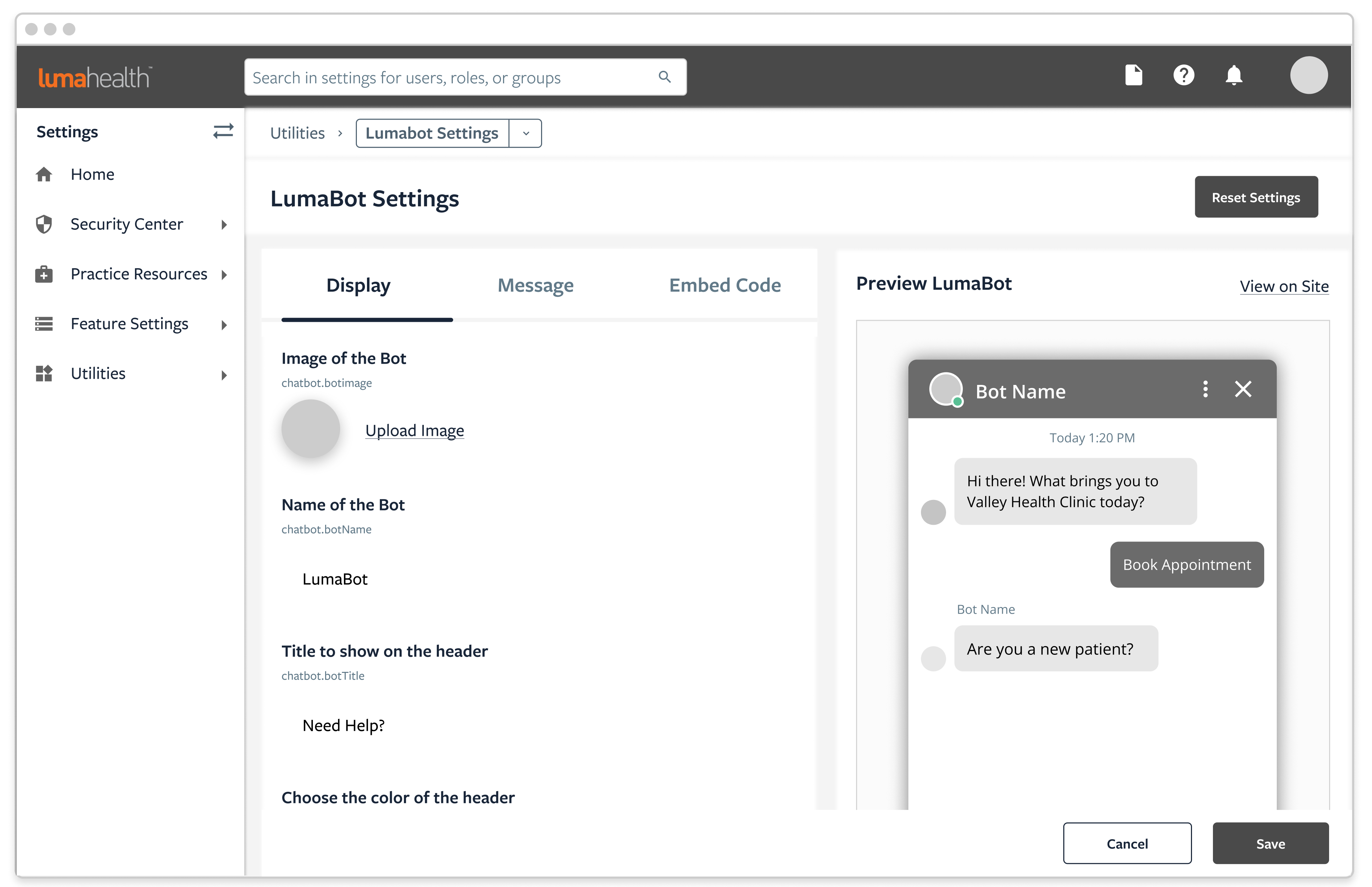Expand Utilities sidebar submenu arrow
The height and width of the screenshot is (887, 1372).
coord(224,375)
